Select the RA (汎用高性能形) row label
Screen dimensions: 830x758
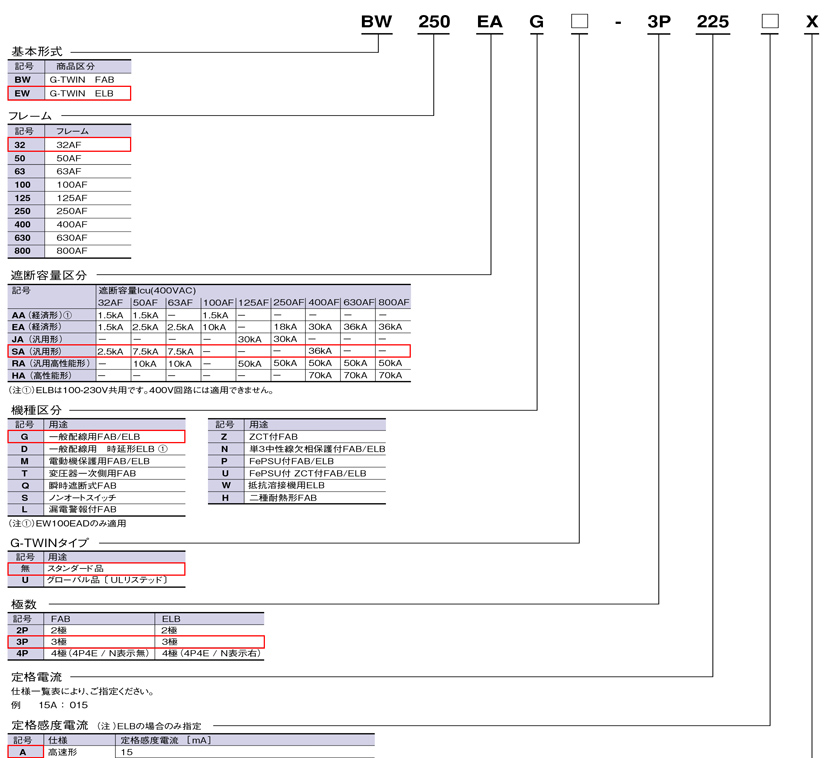click(51, 363)
